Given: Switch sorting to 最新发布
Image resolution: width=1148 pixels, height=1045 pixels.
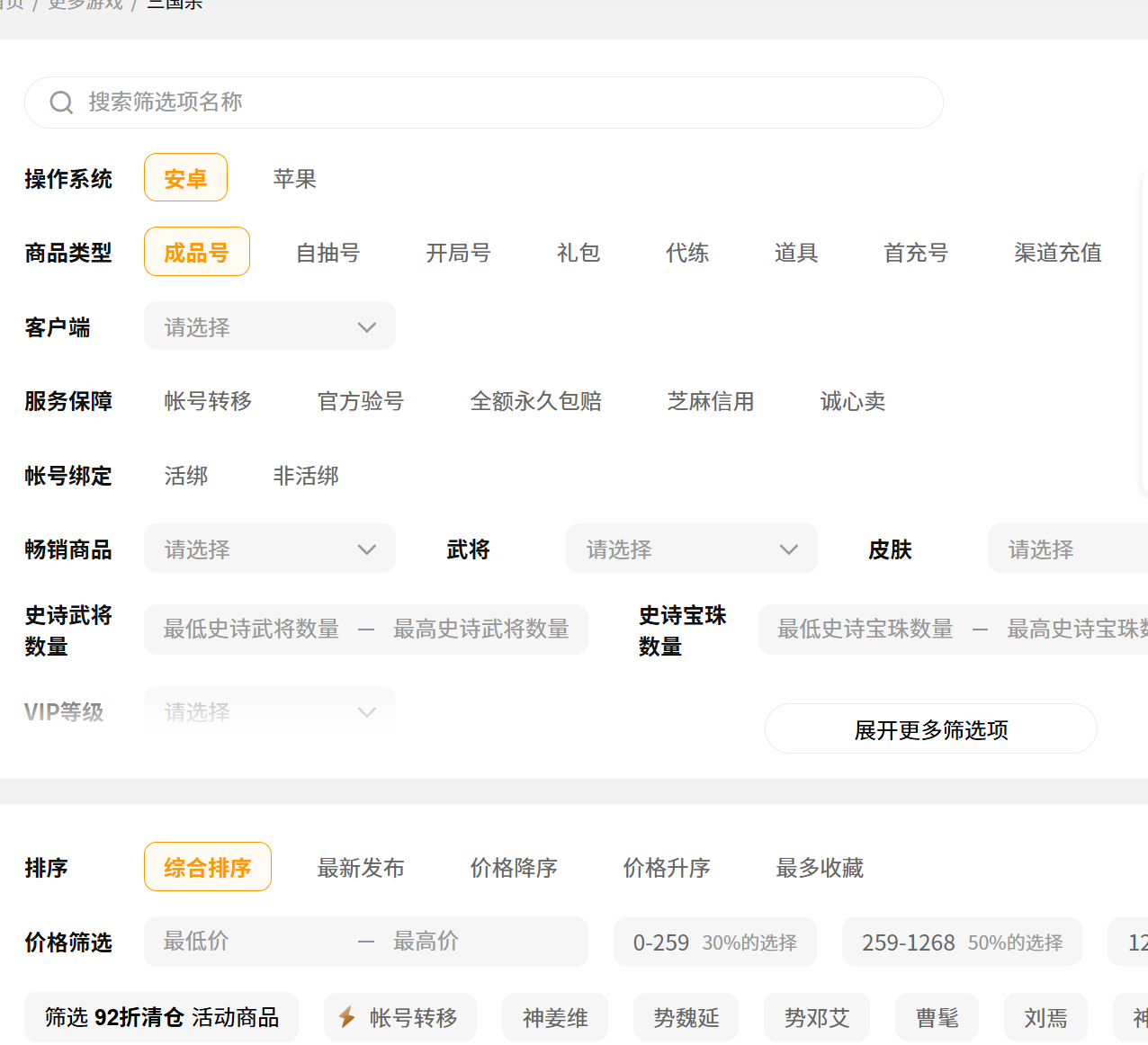Looking at the screenshot, I should (361, 868).
